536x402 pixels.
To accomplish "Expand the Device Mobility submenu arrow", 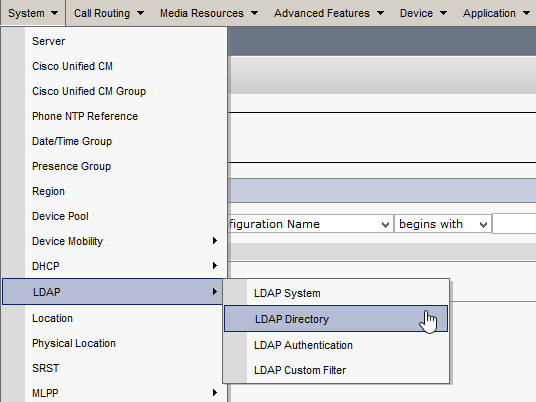I will 215,241.
